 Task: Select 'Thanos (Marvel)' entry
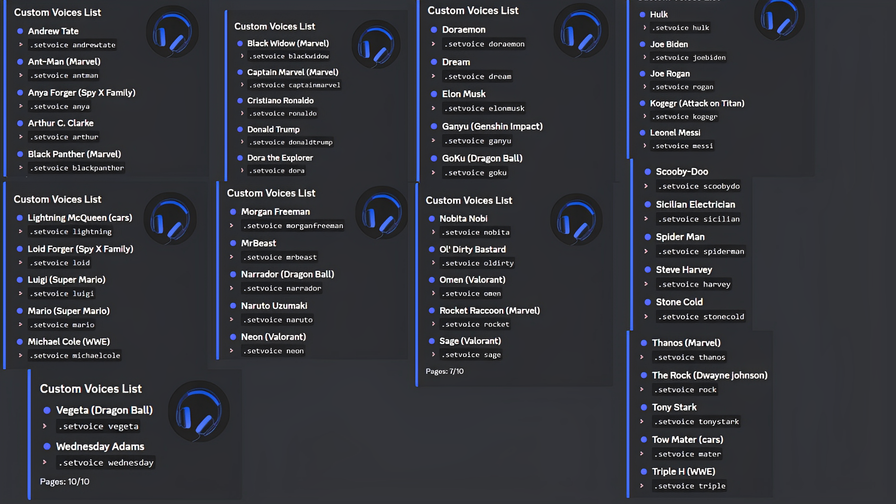coord(686,343)
